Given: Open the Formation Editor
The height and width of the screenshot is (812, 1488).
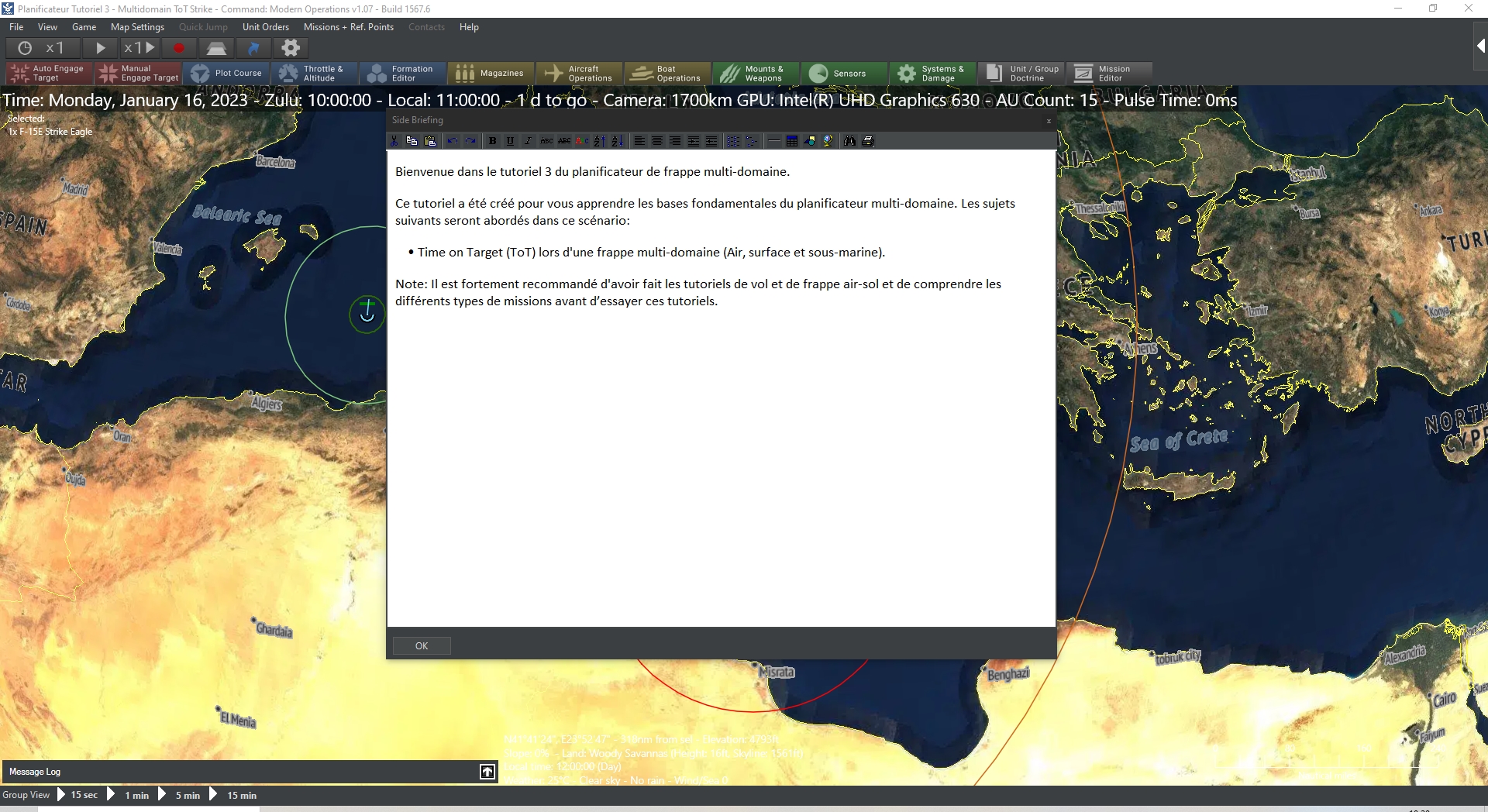Looking at the screenshot, I should (x=403, y=74).
